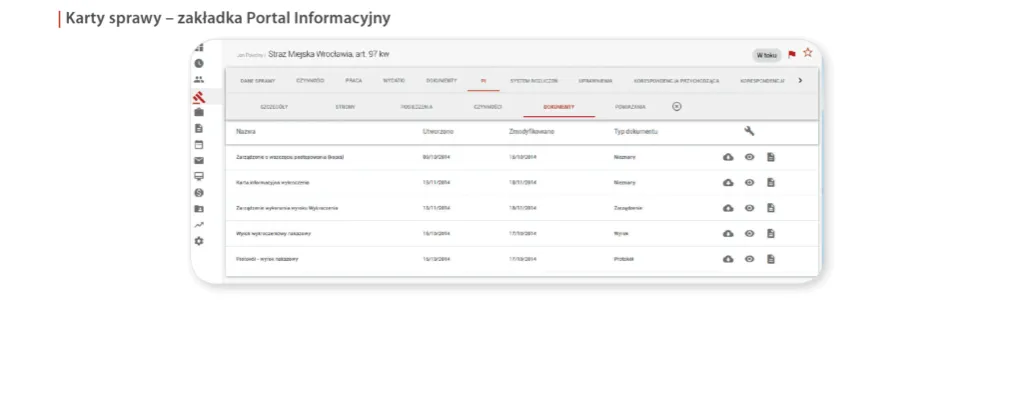Download Protokół - wyrok nakazowy via cloud icon

(x=728, y=259)
